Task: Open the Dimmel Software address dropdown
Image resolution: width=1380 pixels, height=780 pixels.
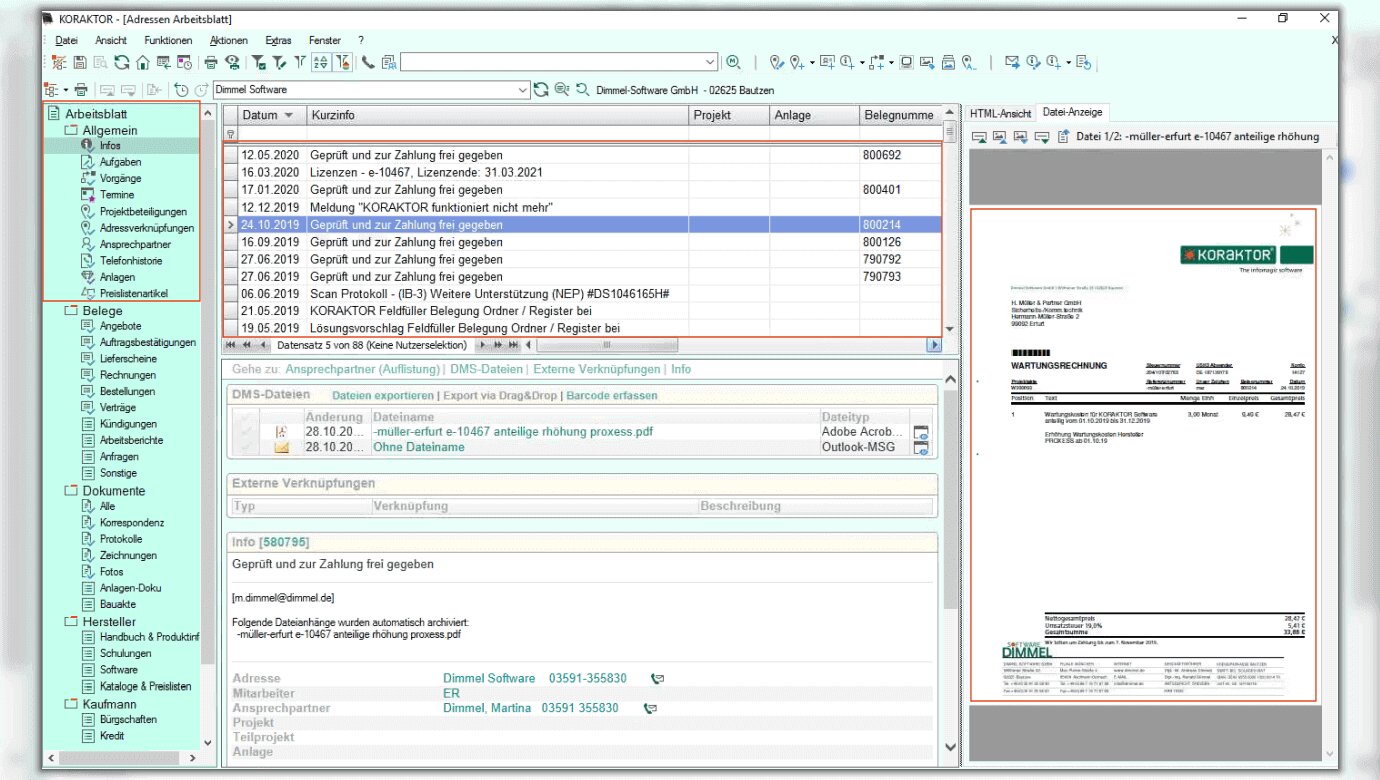Action: tap(522, 90)
